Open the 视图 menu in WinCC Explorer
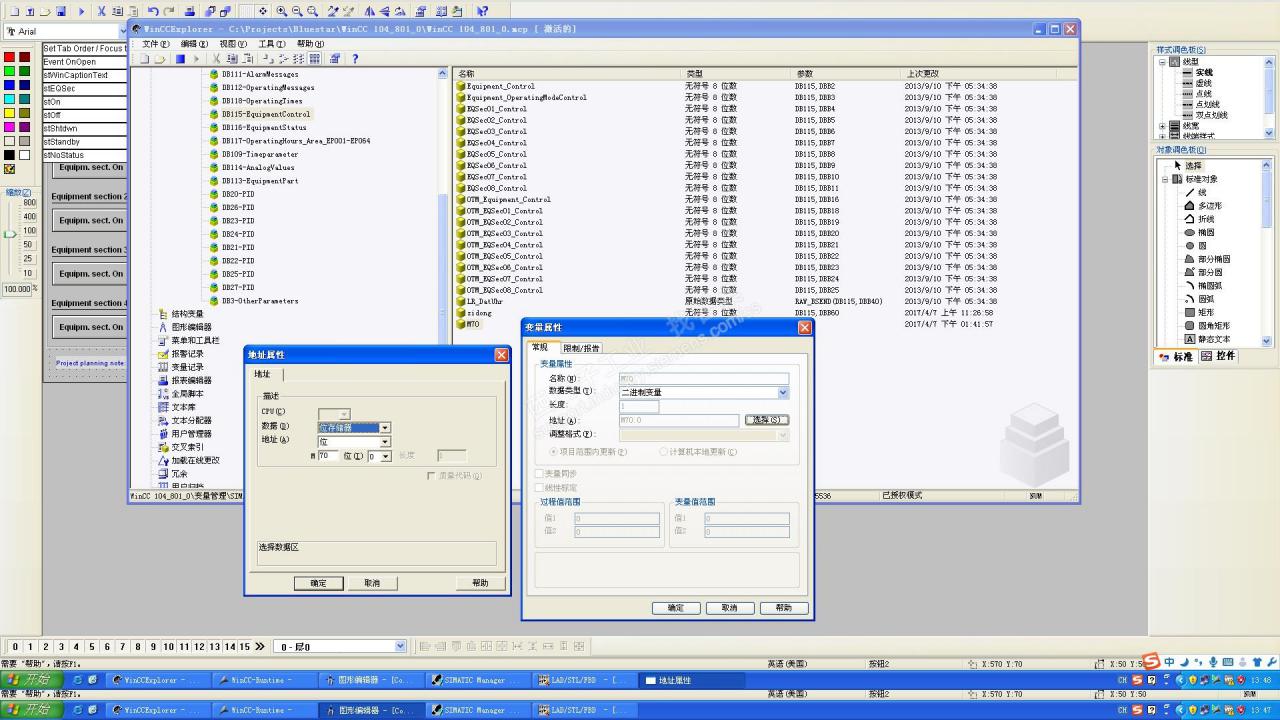Viewport: 1280px width, 720px height. tap(232, 44)
